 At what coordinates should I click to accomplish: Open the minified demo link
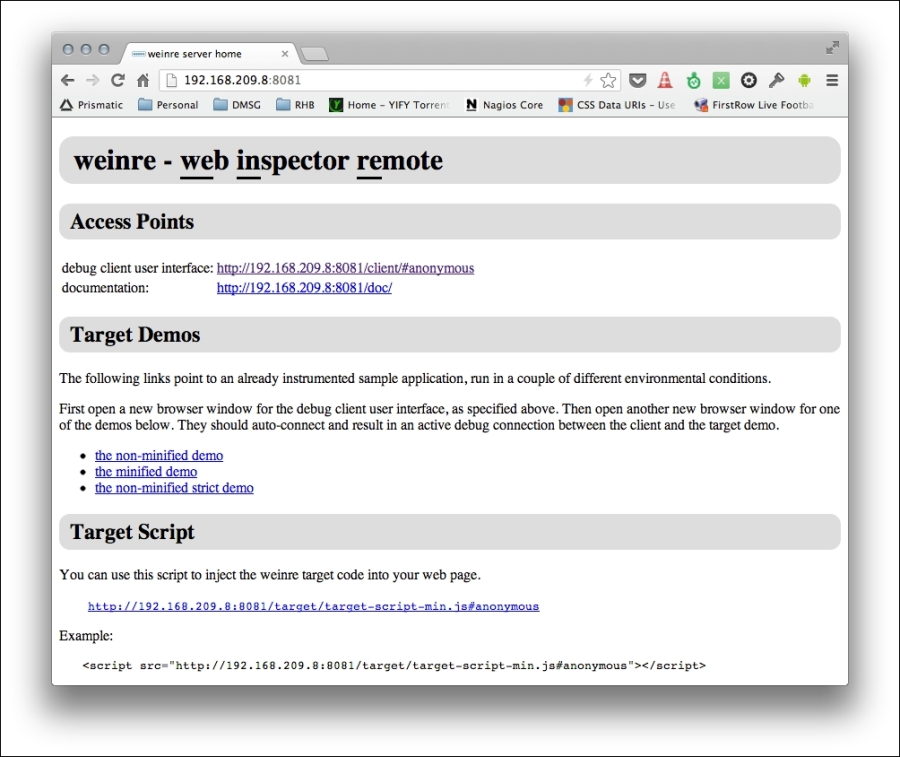pos(146,471)
